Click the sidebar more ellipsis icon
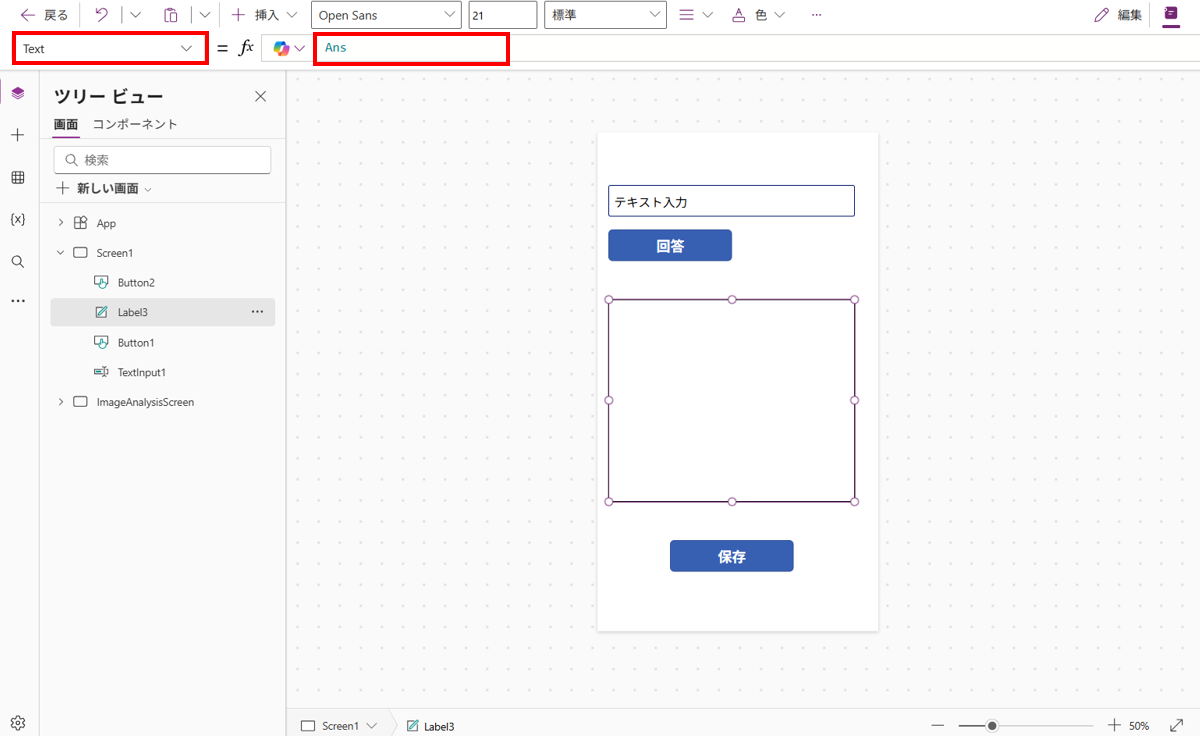The height and width of the screenshot is (736, 1200). coord(18,300)
